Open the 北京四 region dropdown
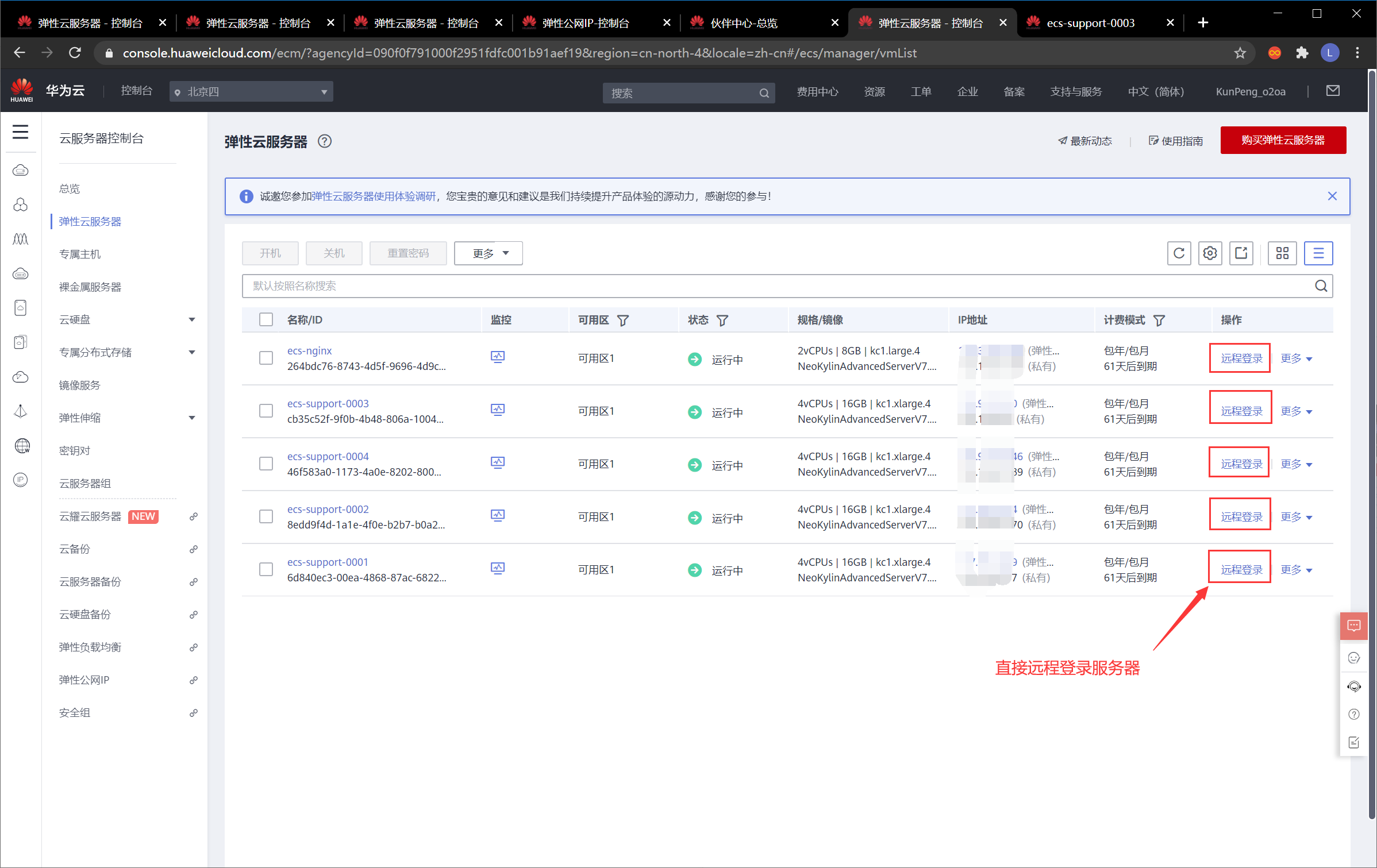Viewport: 1377px width, 868px height. coord(251,92)
